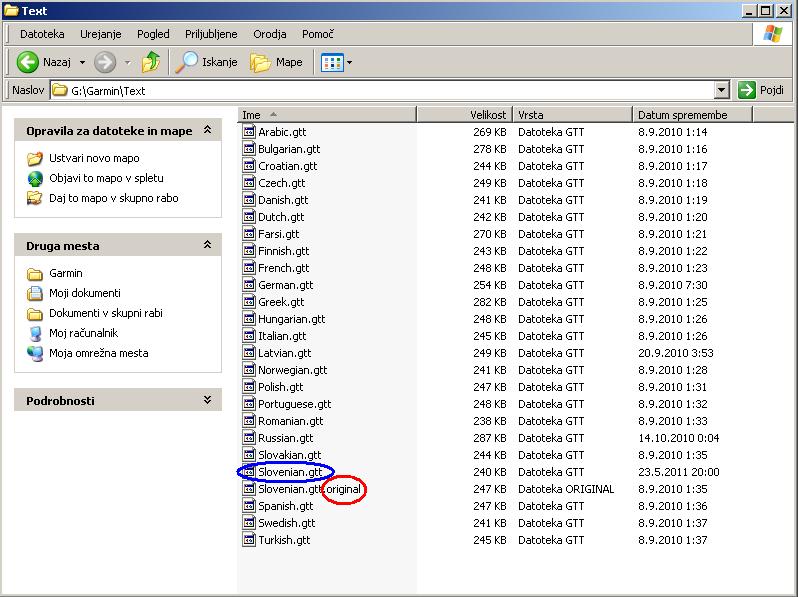Select the Italian.gtt file icon
Image resolution: width=798 pixels, height=597 pixels.
coord(249,336)
